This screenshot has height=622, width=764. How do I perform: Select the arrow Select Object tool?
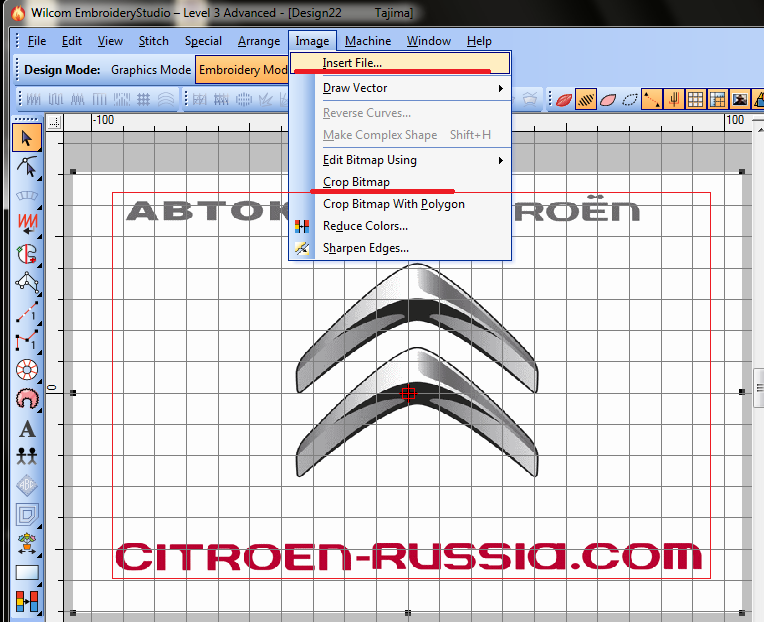(x=27, y=137)
